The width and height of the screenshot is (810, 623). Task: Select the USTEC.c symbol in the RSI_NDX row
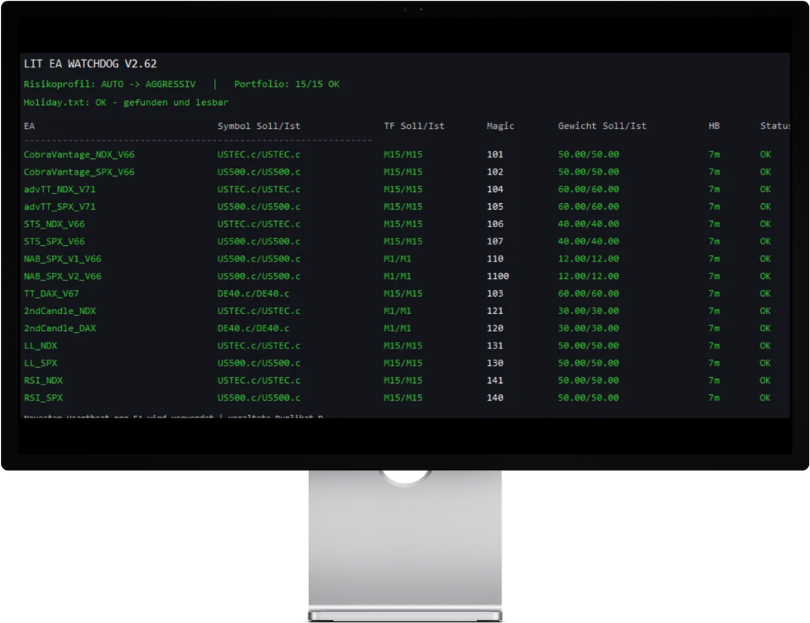coord(259,381)
